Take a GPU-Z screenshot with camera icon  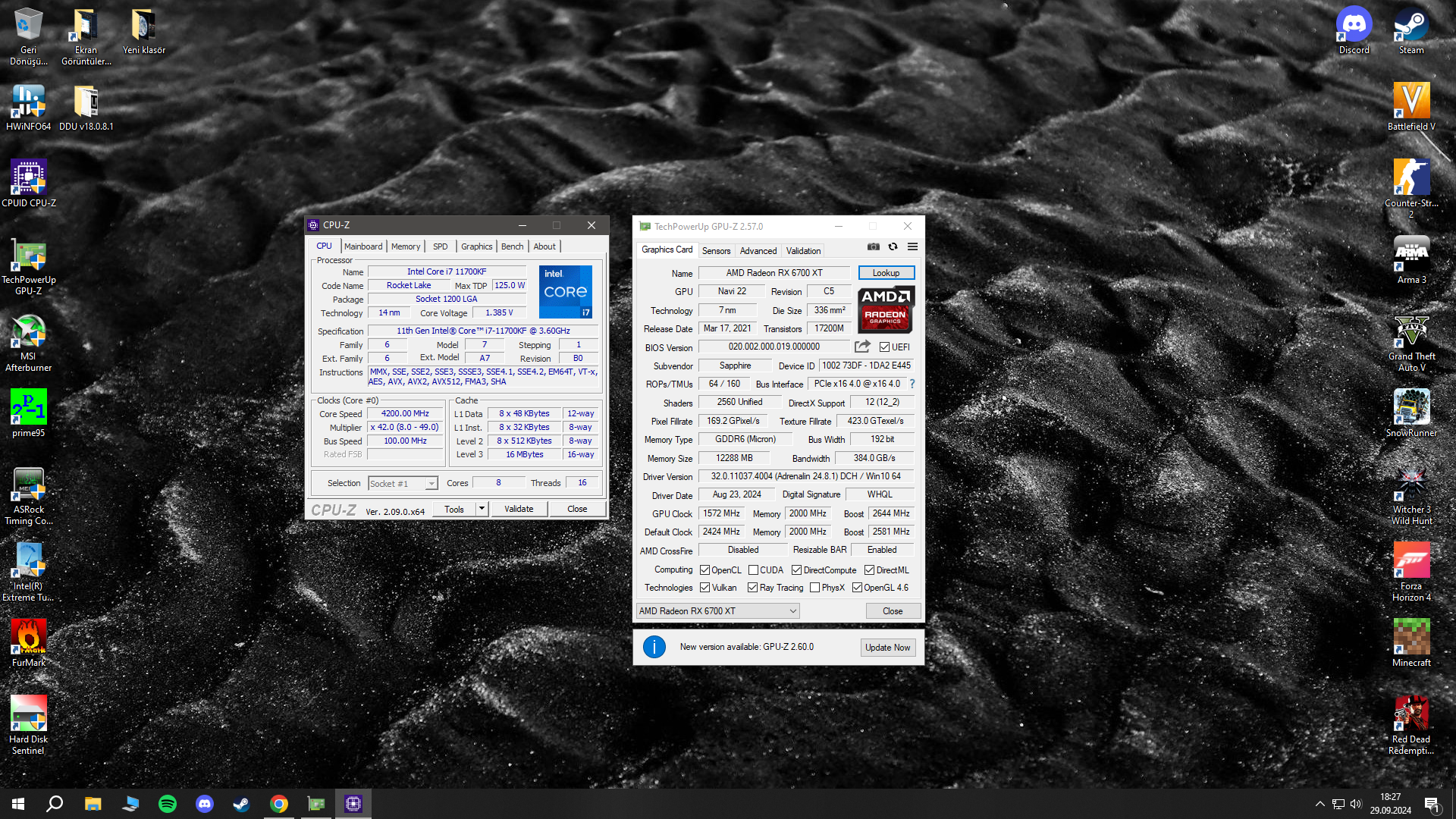874,246
